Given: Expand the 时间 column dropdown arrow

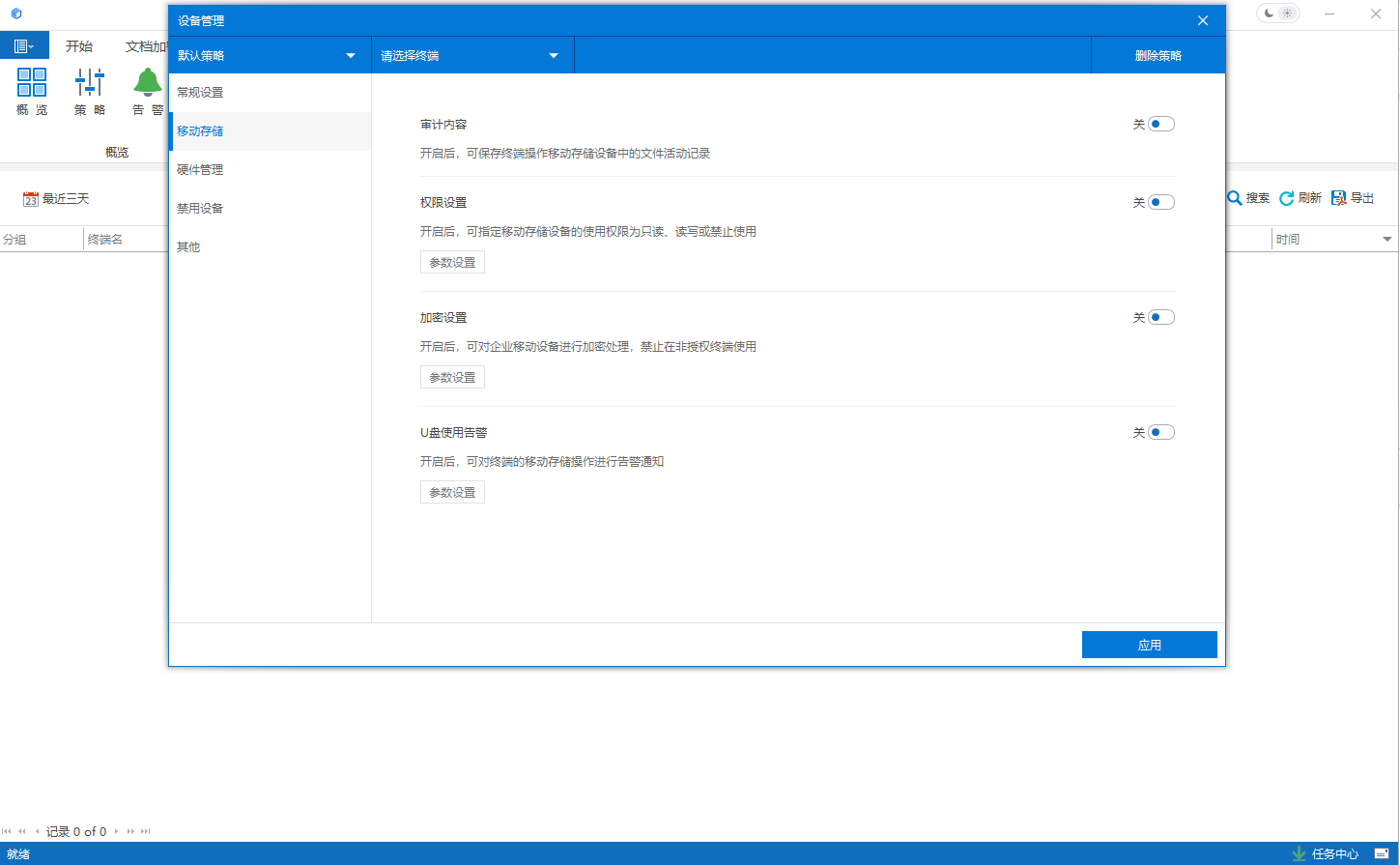Looking at the screenshot, I should tap(1387, 240).
